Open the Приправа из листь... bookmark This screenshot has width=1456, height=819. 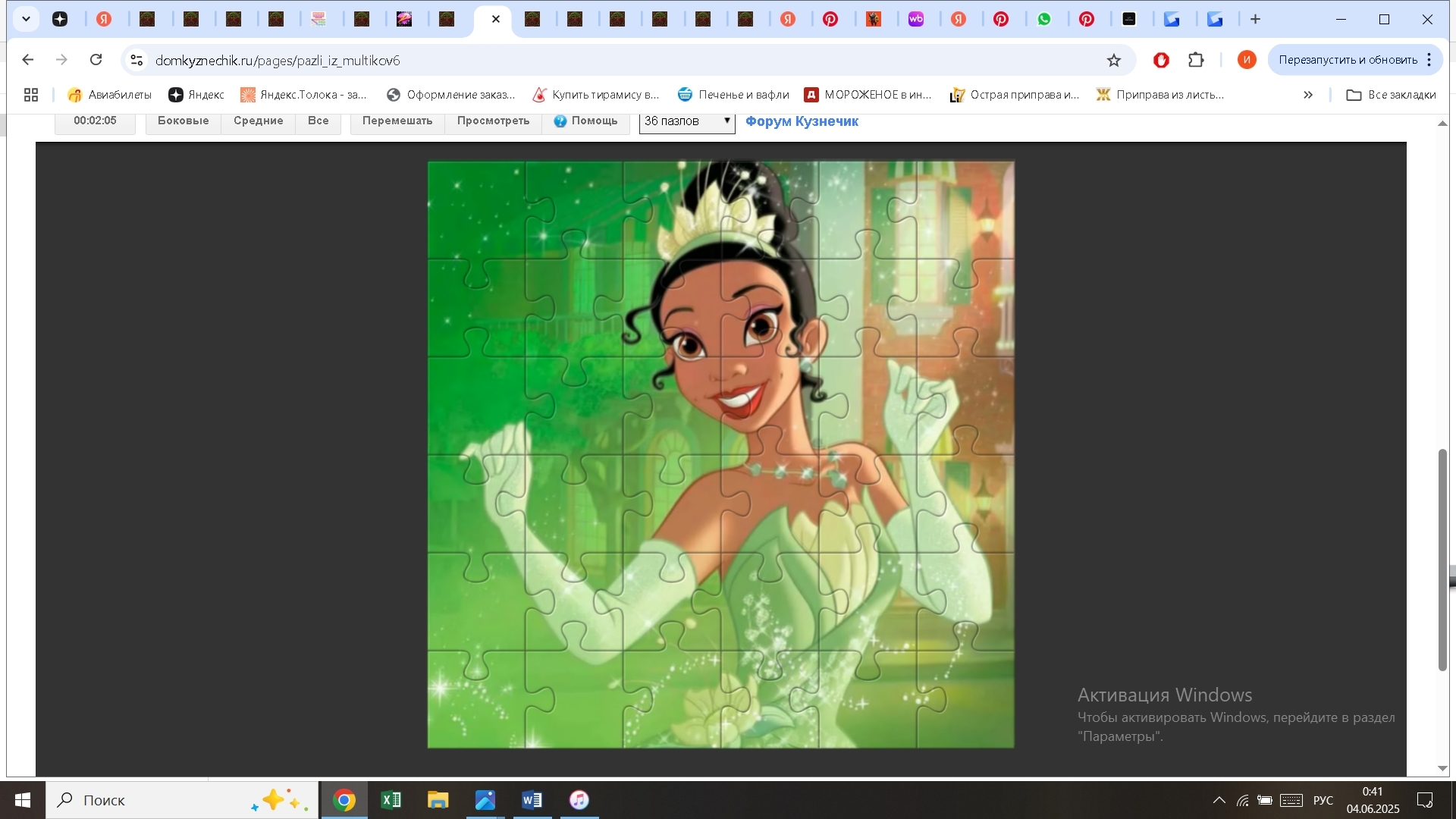1160,95
